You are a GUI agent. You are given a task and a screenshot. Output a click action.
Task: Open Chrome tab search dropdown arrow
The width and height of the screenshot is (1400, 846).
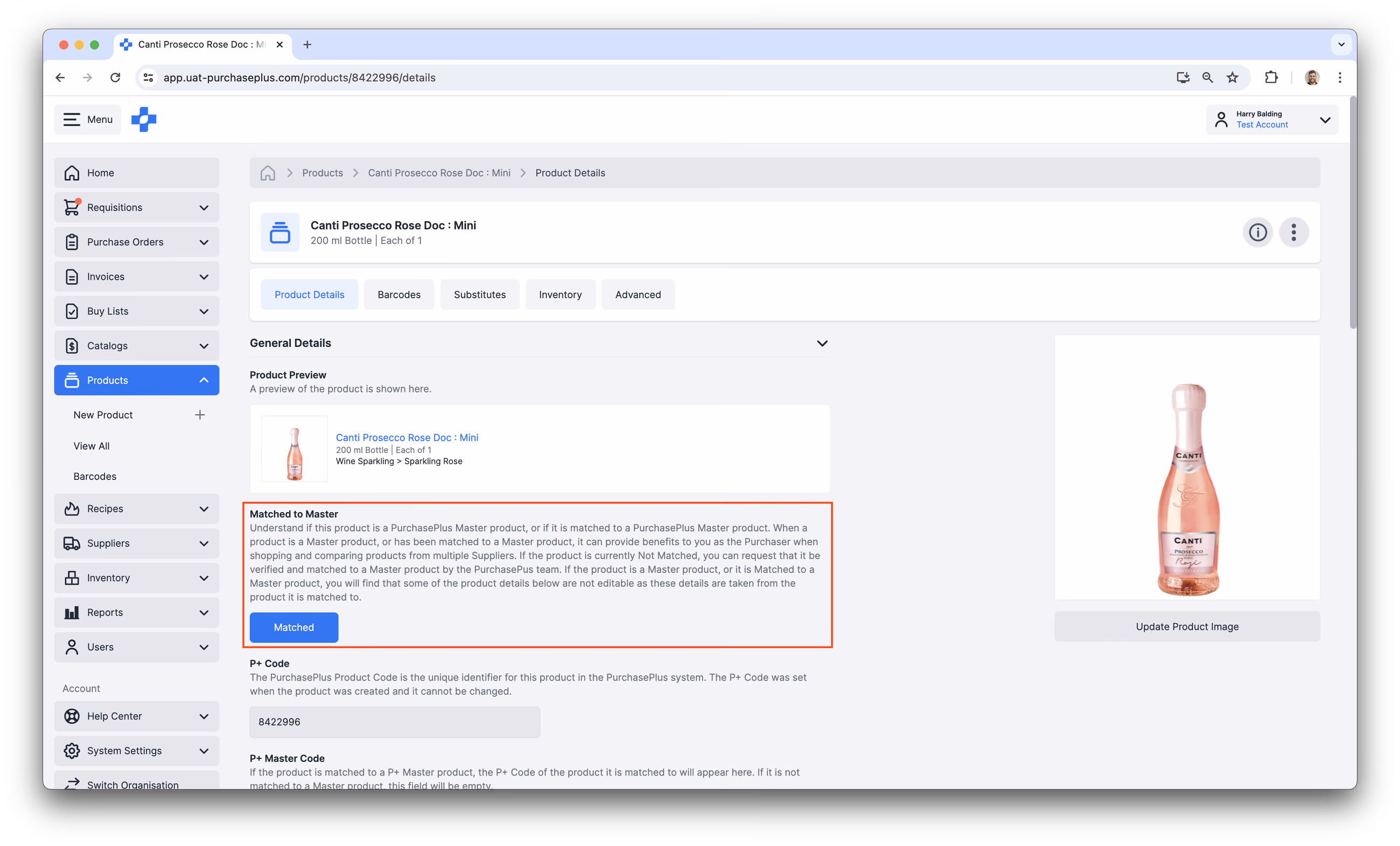click(x=1341, y=44)
